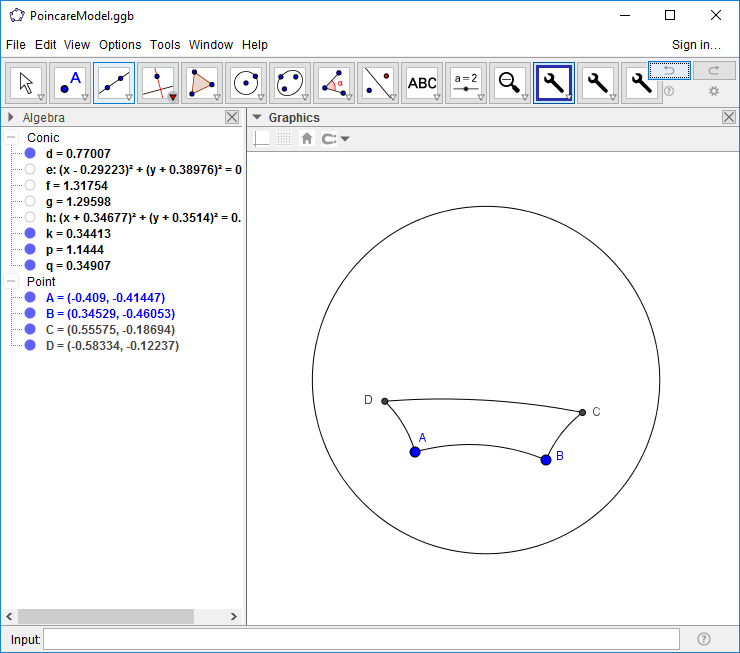The height and width of the screenshot is (653, 740).
Task: Open the Tools menu
Action: pos(165,45)
